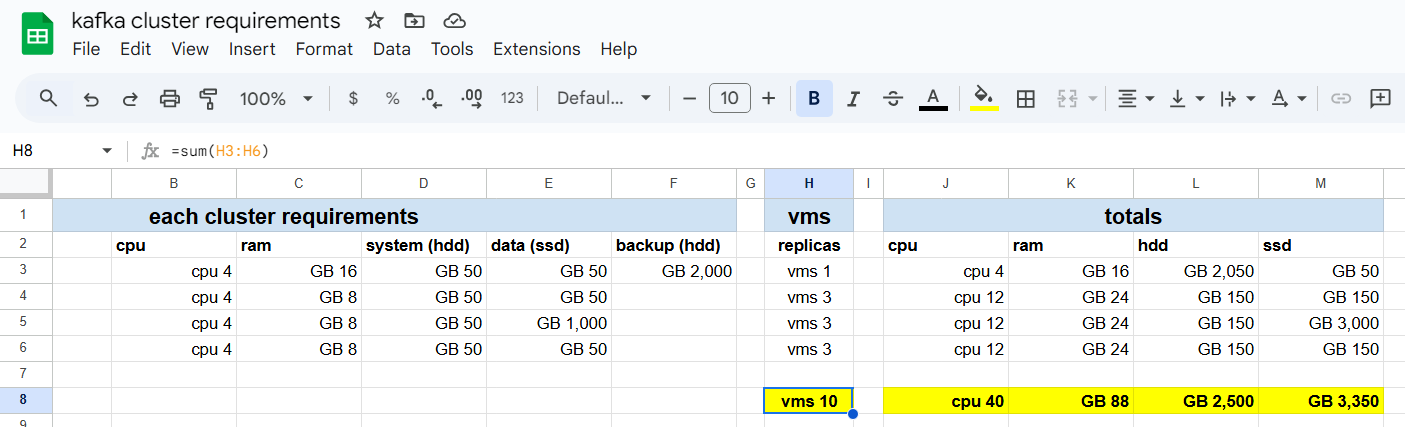Select the yellow 'cpu 40' total cell
1405x427 pixels.
pos(946,401)
